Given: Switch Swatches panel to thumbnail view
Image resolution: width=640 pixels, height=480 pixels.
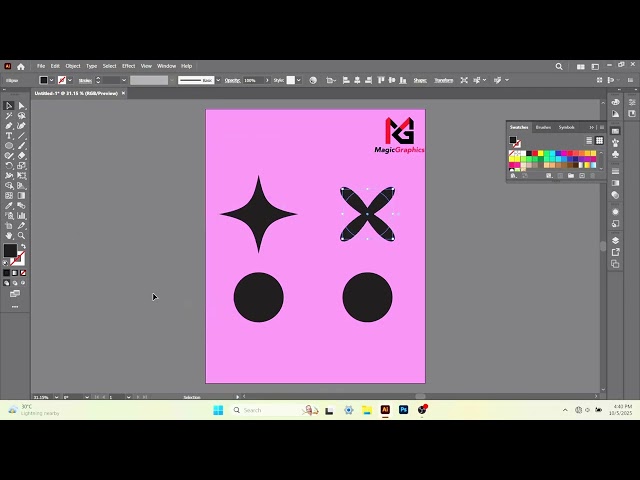Looking at the screenshot, I should tap(599, 140).
